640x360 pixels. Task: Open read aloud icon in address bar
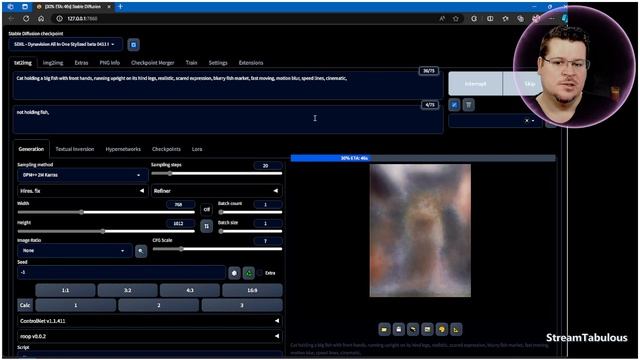[442, 19]
